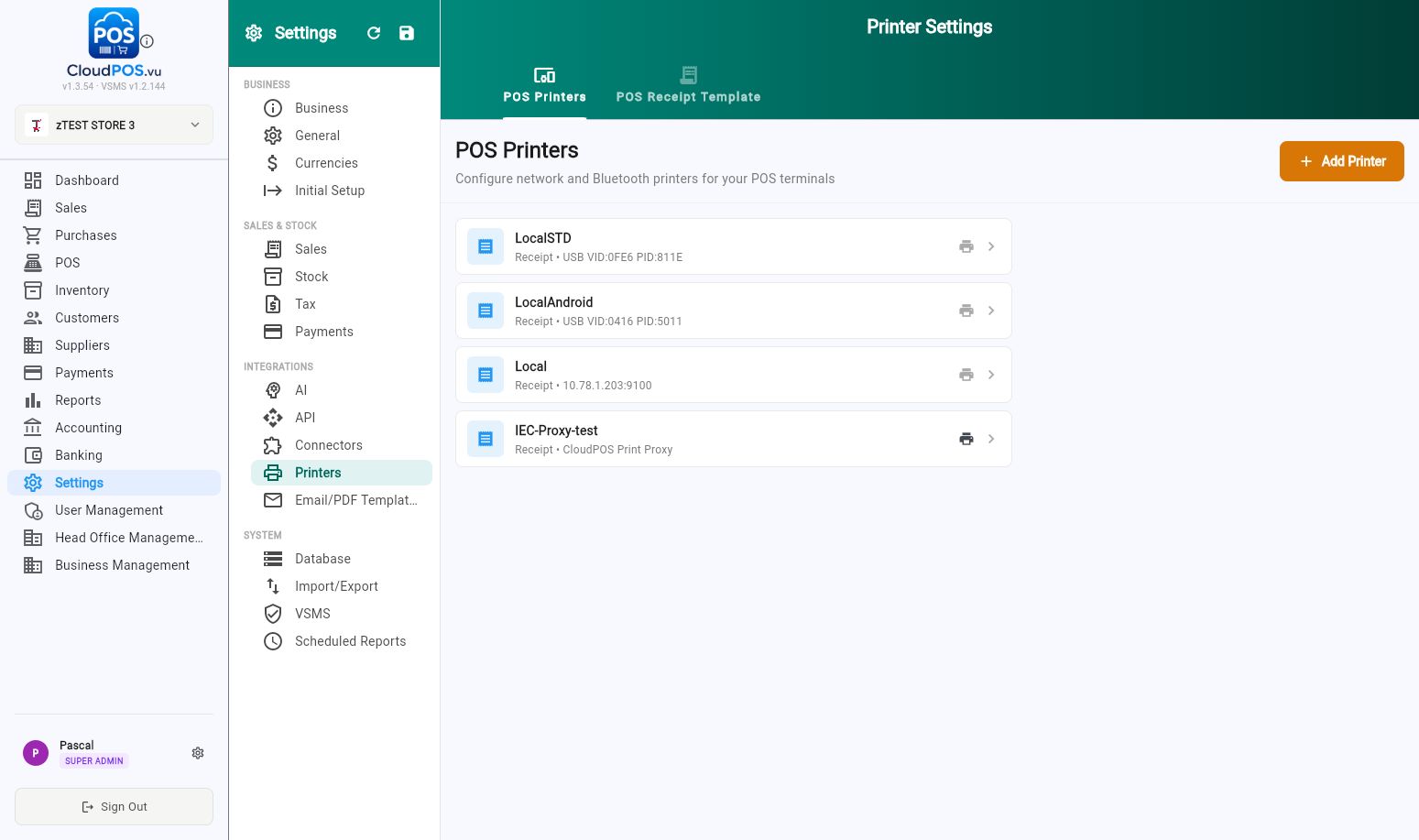Open Payments under Sales & Stock settings
The height and width of the screenshot is (840, 1419).
[342, 332]
